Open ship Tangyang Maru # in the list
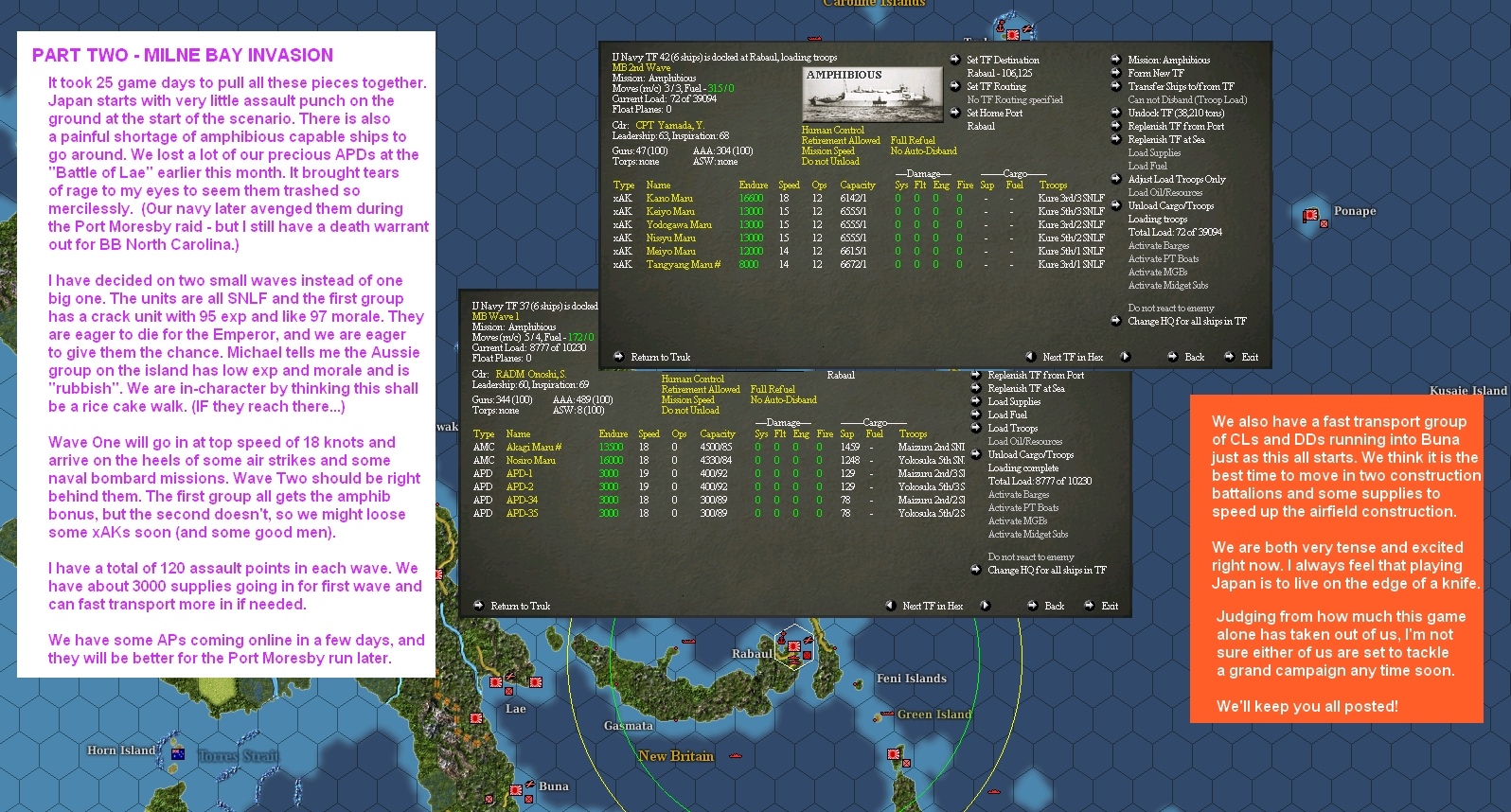 click(684, 265)
